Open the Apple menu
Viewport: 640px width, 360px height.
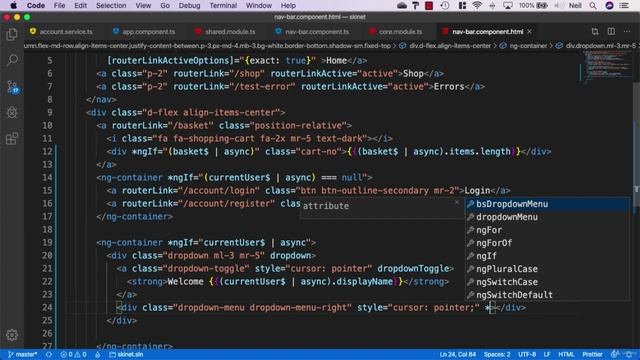(x=13, y=5)
